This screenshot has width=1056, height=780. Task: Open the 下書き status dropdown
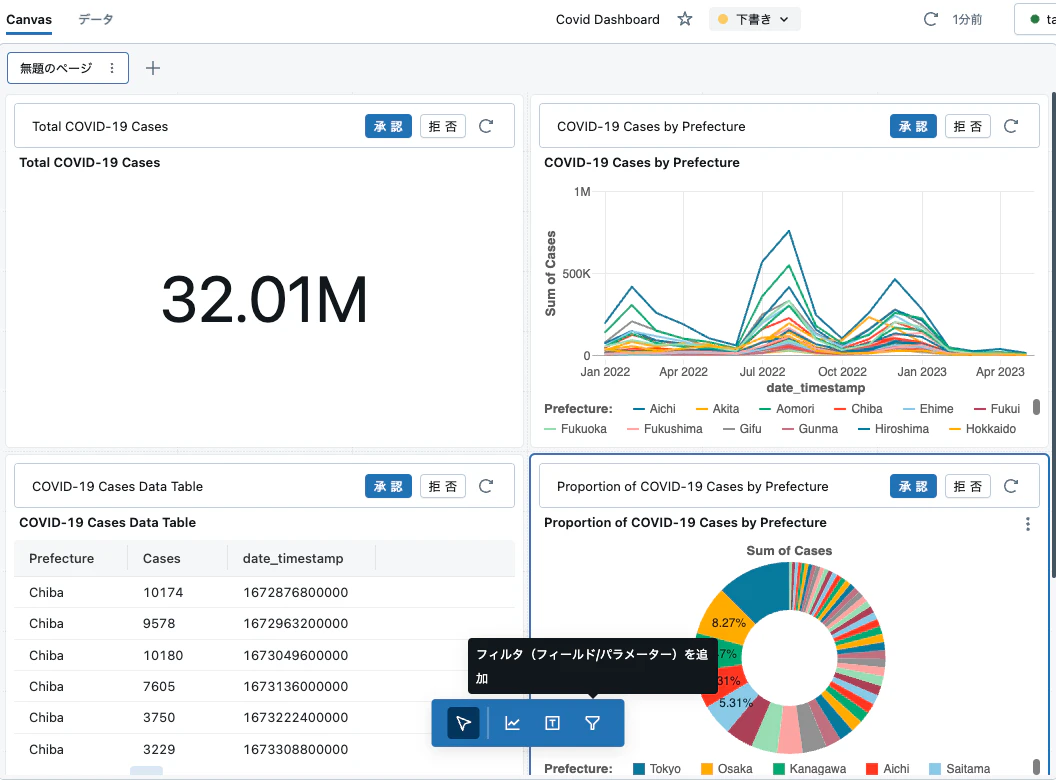click(754, 19)
